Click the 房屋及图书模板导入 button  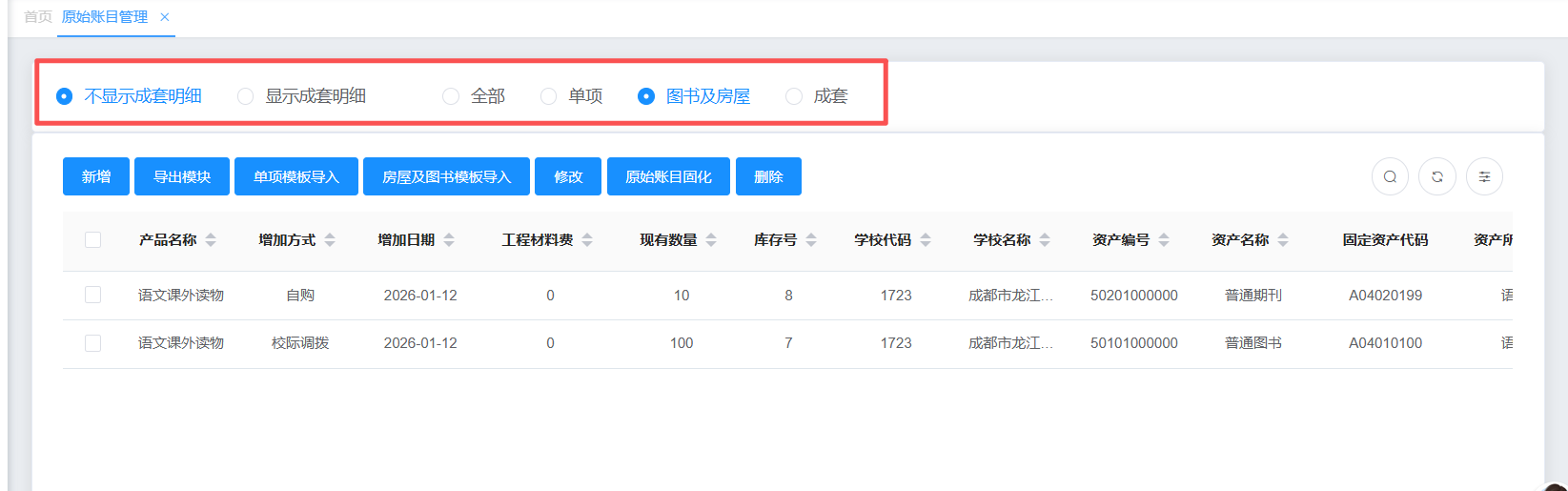pyautogui.click(x=446, y=176)
